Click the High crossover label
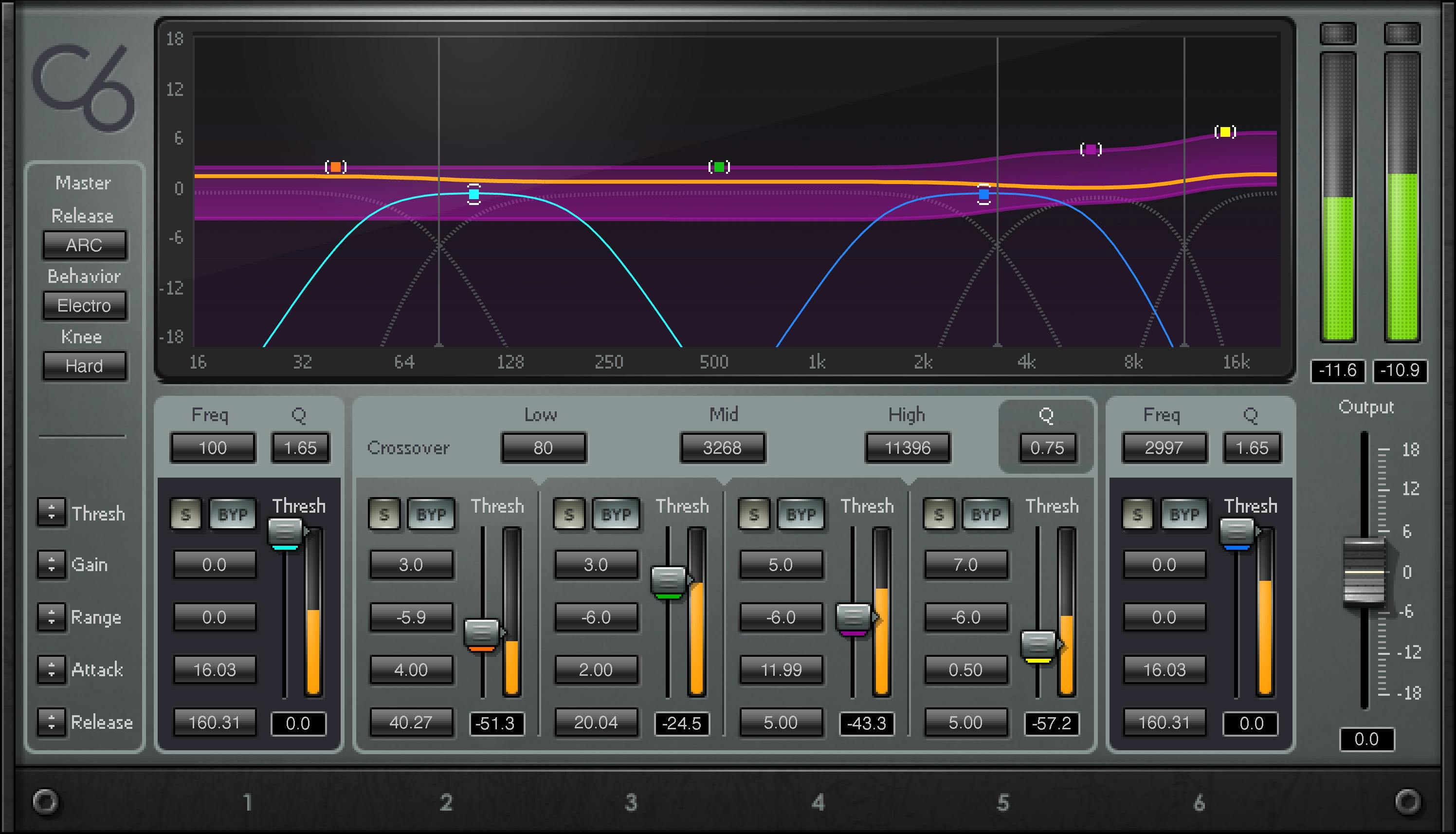The height and width of the screenshot is (834, 1456). pyautogui.click(x=908, y=414)
